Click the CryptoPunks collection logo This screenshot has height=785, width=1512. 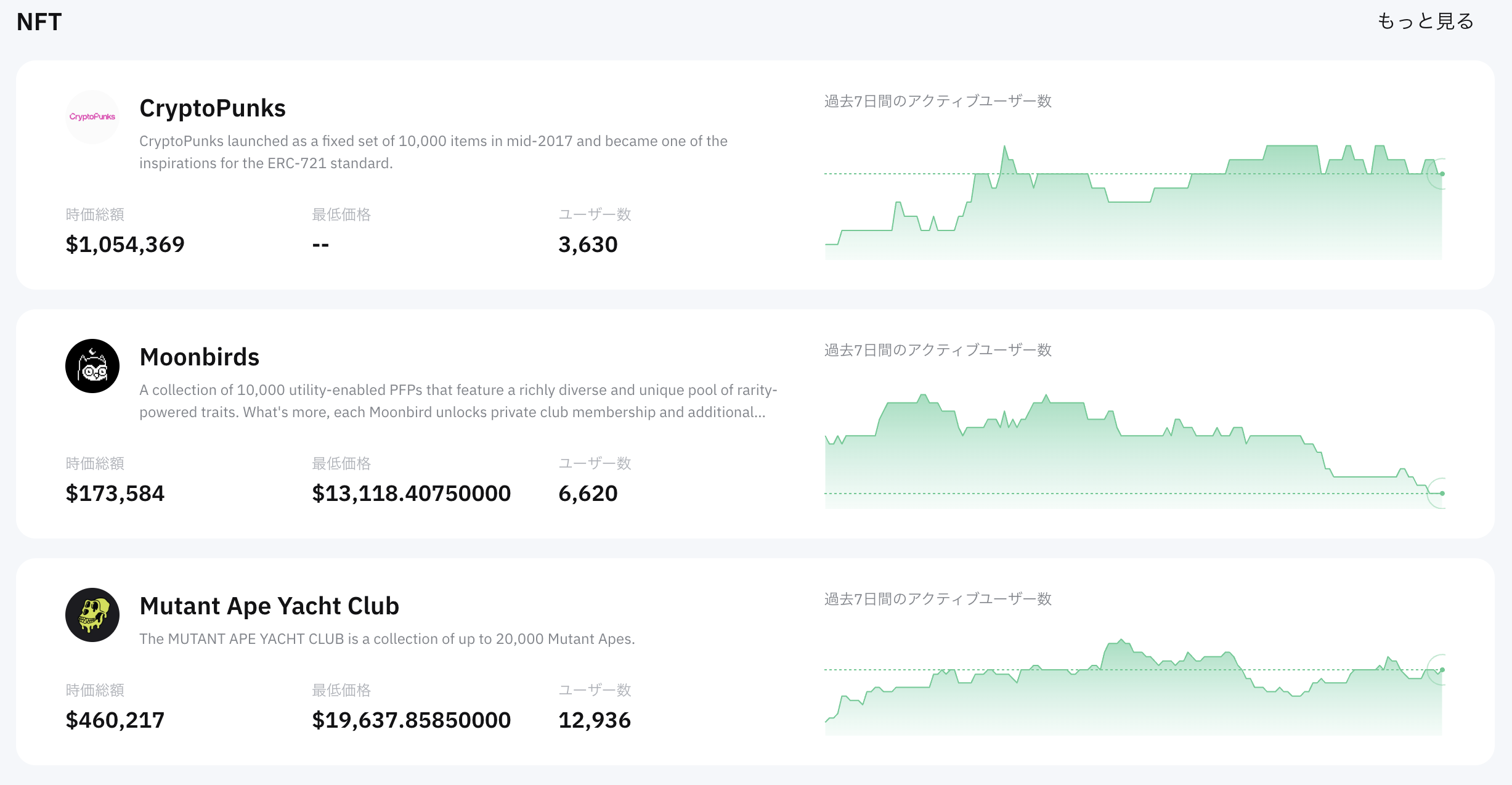(92, 117)
